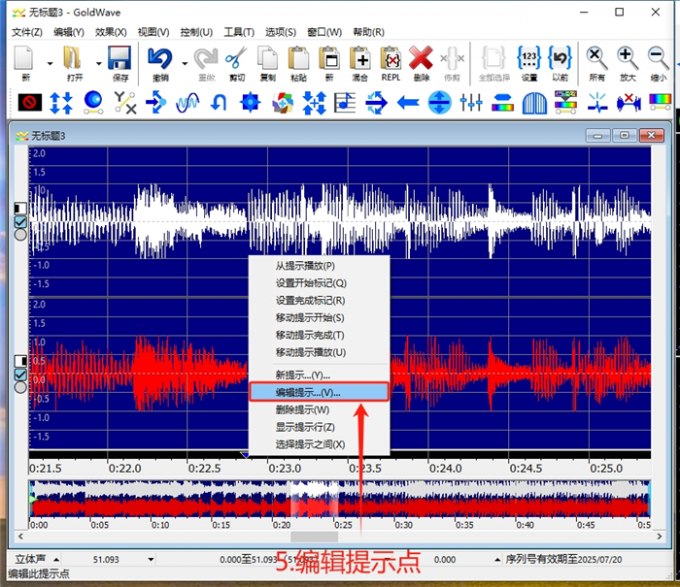Click the circle button below the white channel checkbox

pos(20,235)
